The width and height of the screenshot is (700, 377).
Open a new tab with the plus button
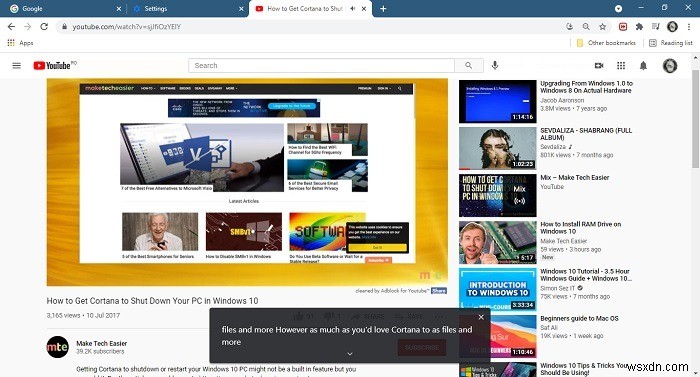tap(383, 8)
